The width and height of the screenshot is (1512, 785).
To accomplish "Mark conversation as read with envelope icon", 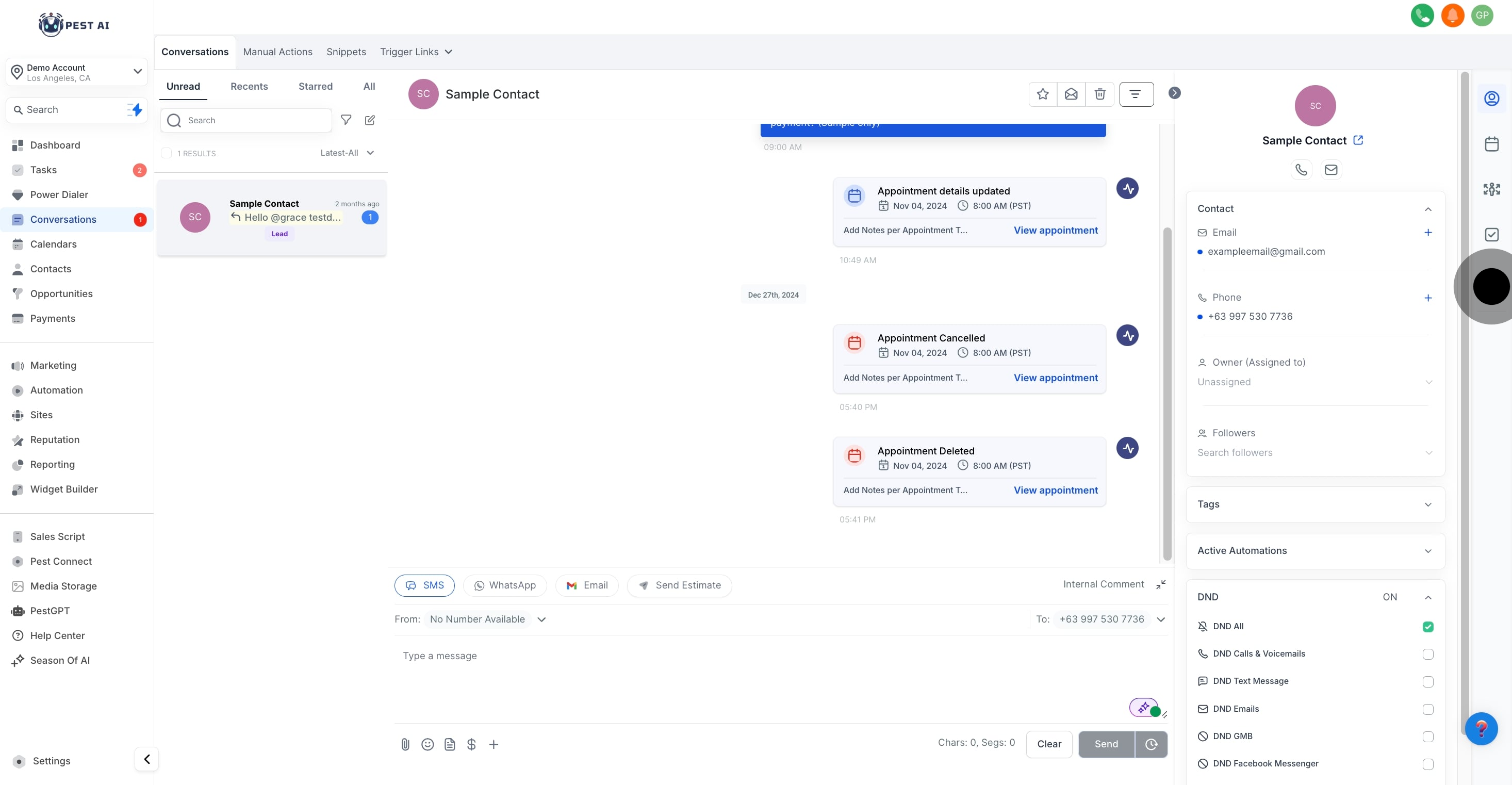I will point(1071,94).
